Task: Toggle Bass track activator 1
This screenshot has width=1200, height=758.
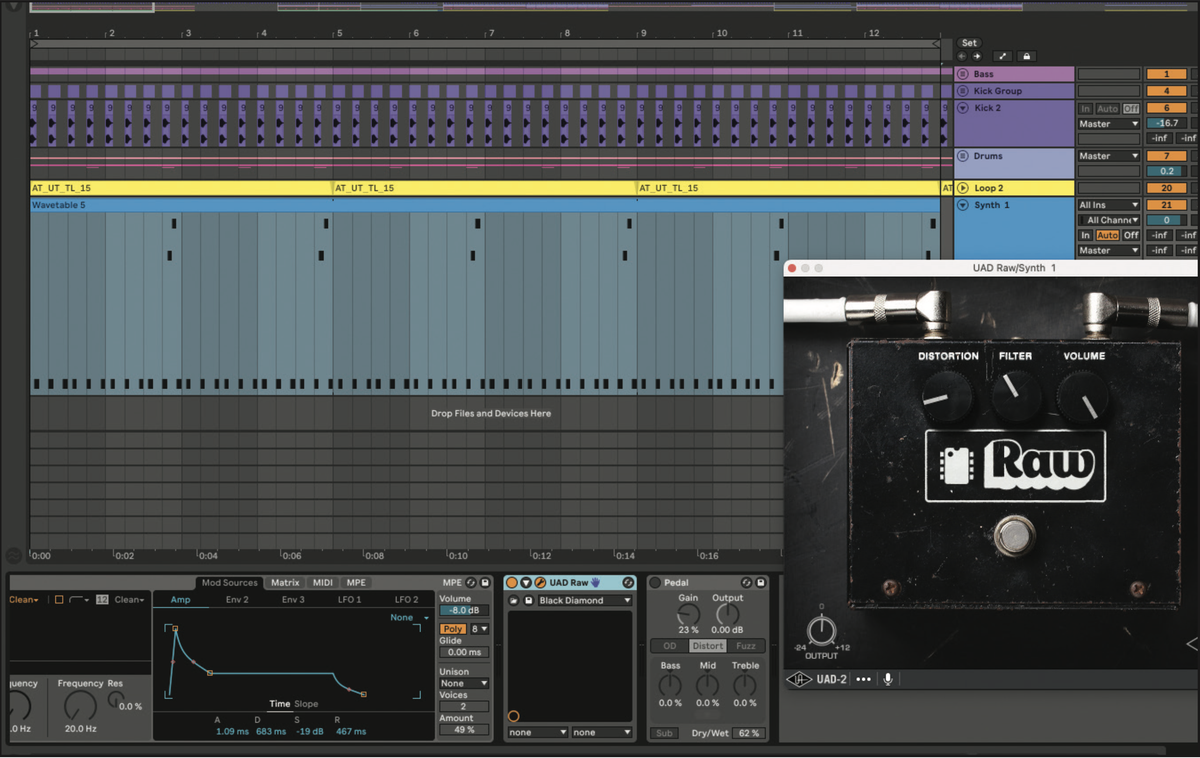Action: pos(1166,74)
